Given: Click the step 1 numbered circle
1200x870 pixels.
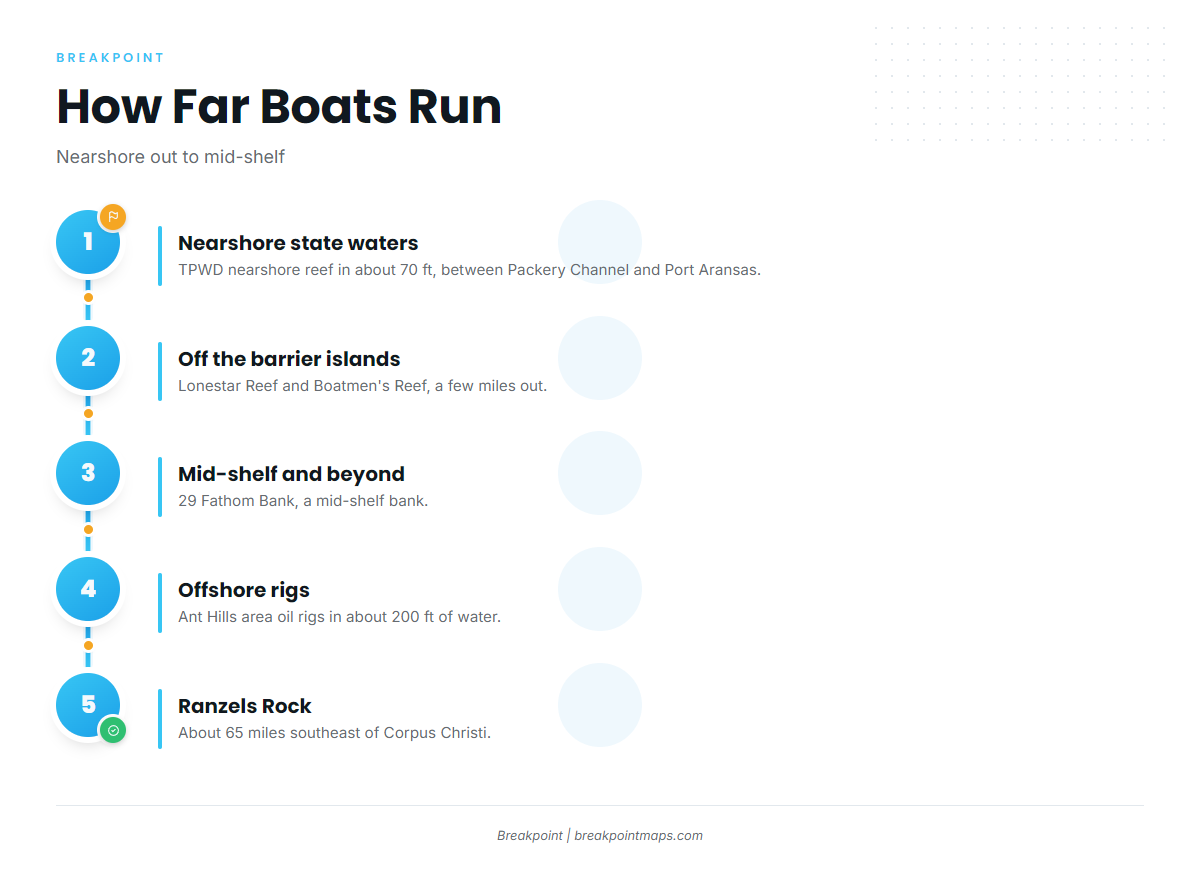Looking at the screenshot, I should pyautogui.click(x=88, y=242).
